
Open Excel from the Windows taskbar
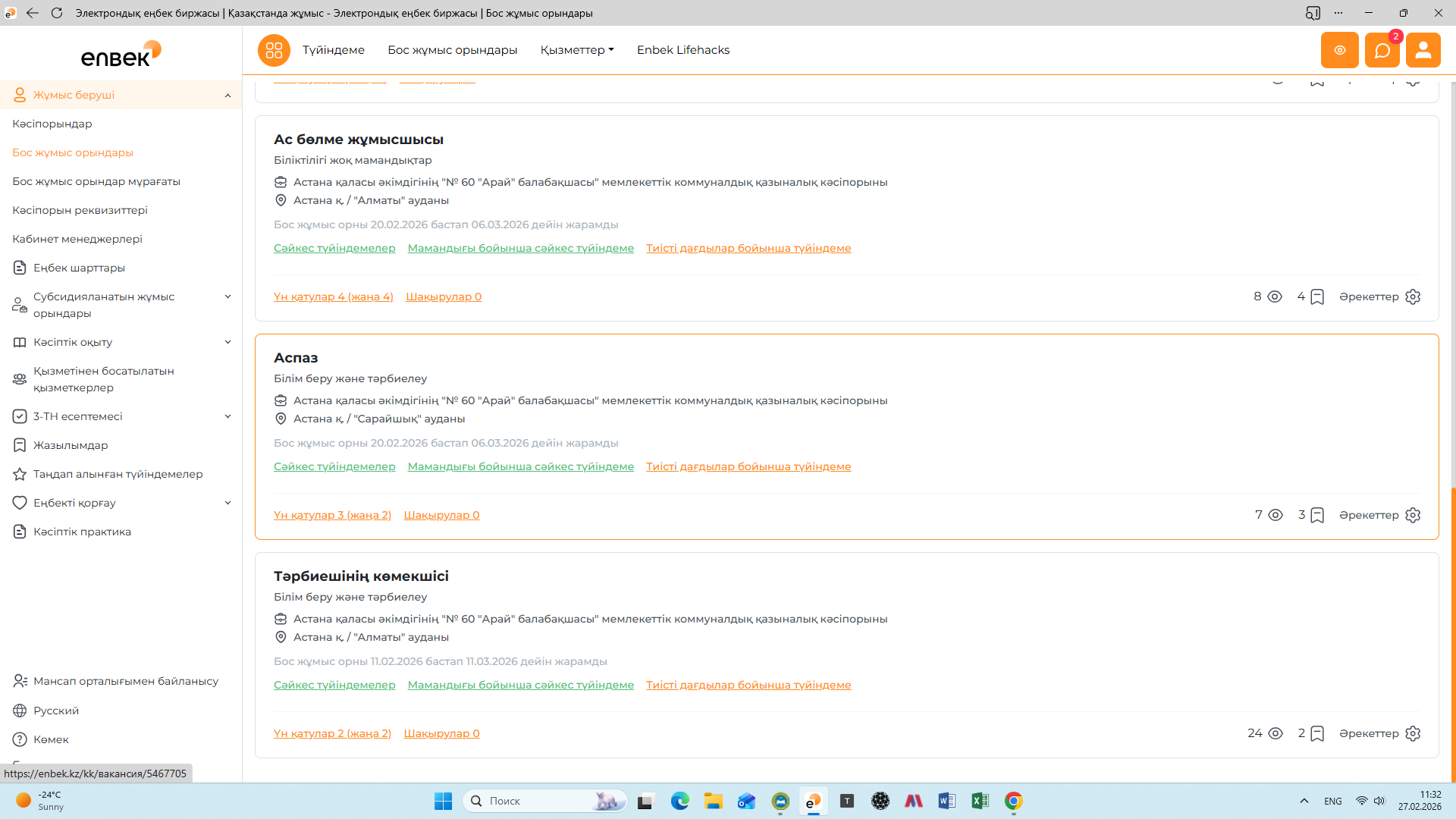(x=979, y=801)
